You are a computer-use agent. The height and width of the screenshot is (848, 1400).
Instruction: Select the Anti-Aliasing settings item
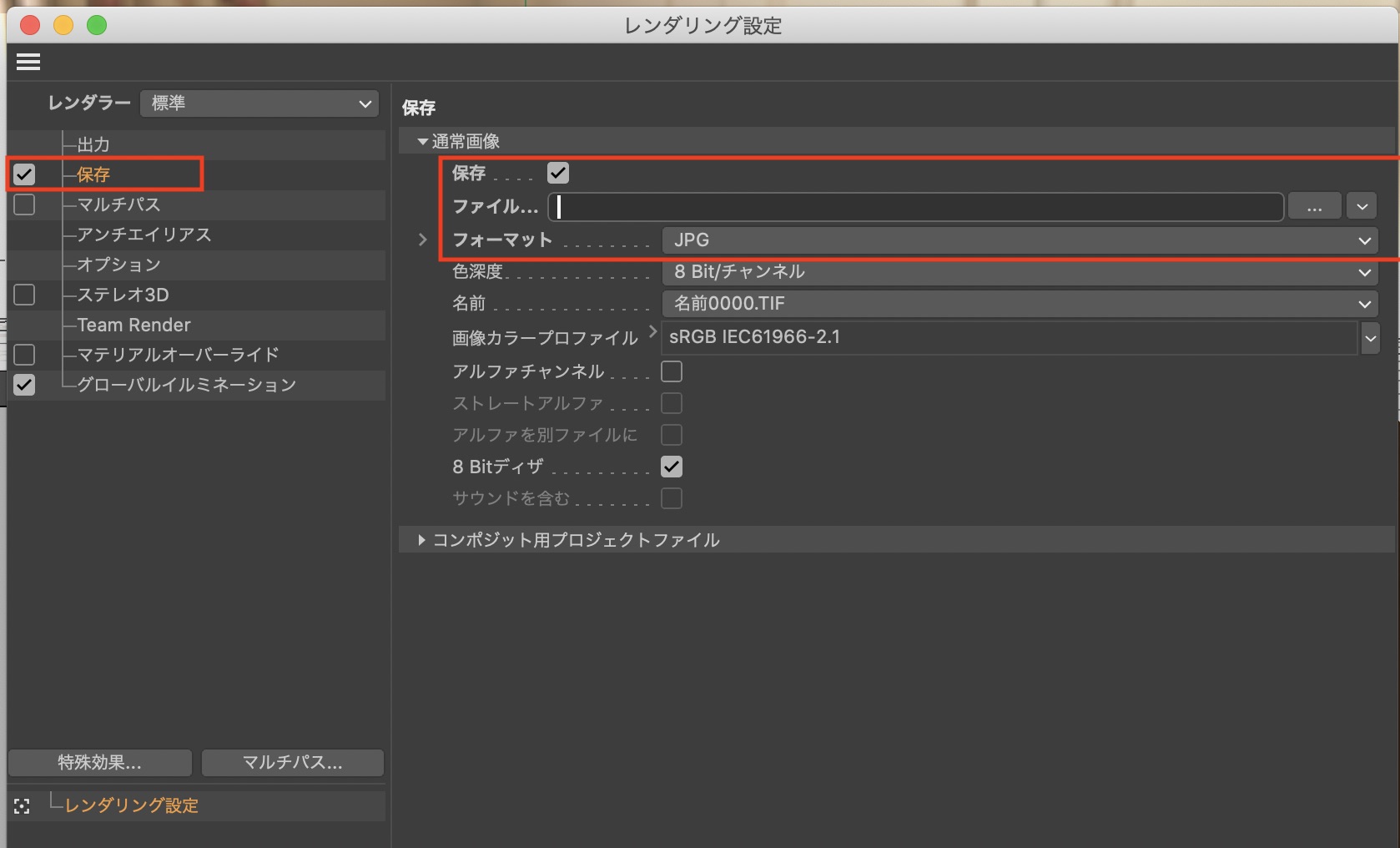144,235
